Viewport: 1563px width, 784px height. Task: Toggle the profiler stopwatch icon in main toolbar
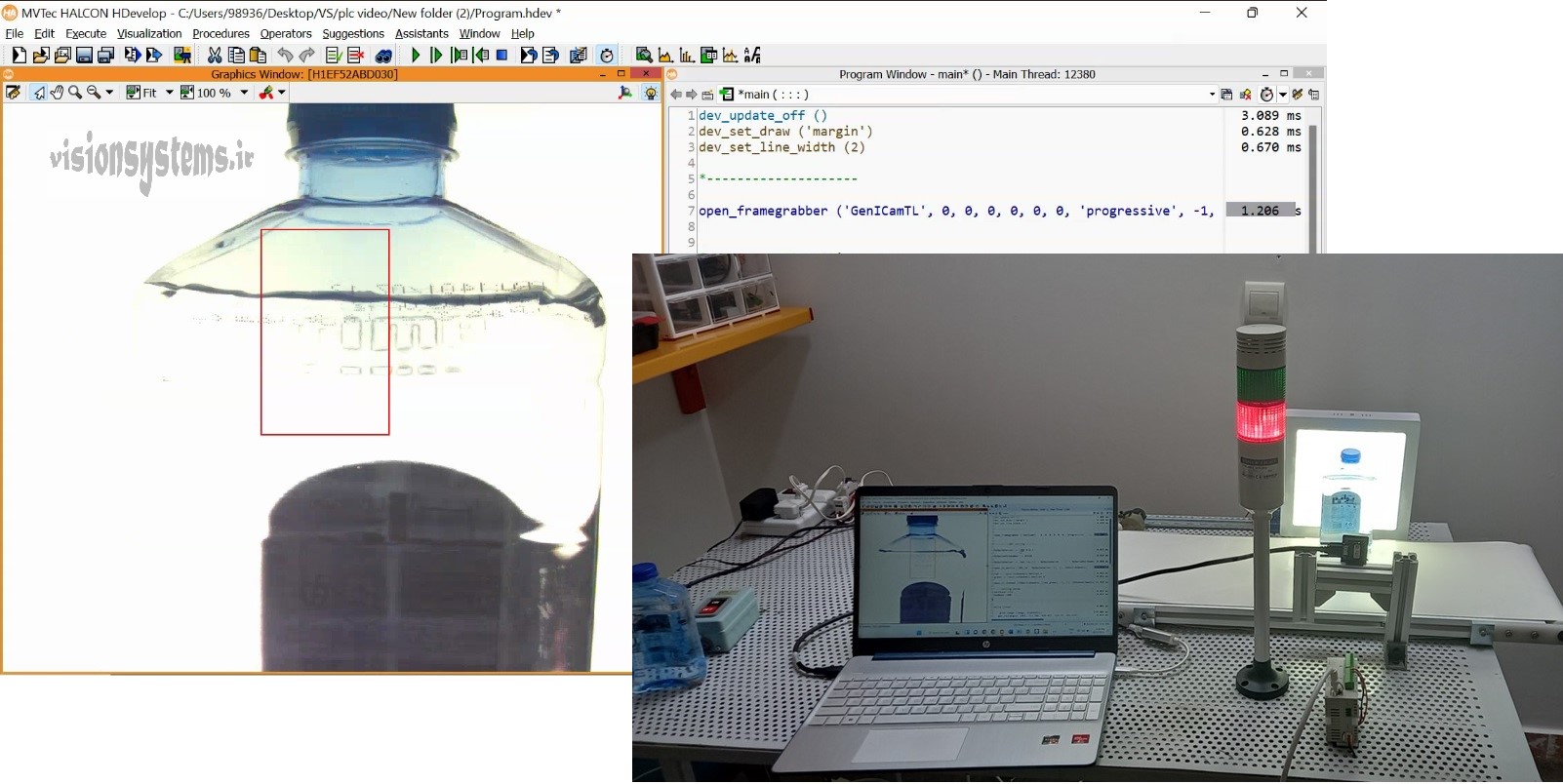click(x=607, y=56)
